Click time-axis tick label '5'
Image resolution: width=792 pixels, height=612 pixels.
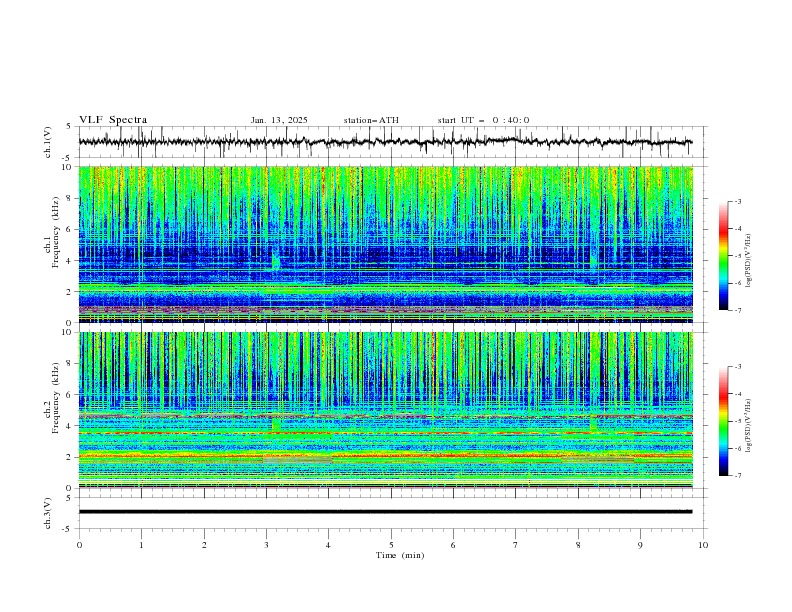pos(391,545)
